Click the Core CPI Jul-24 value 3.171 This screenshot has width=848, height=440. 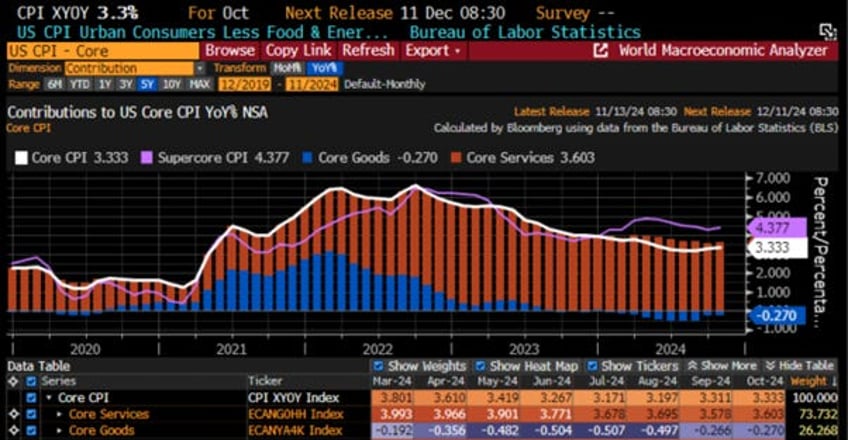(x=605, y=398)
